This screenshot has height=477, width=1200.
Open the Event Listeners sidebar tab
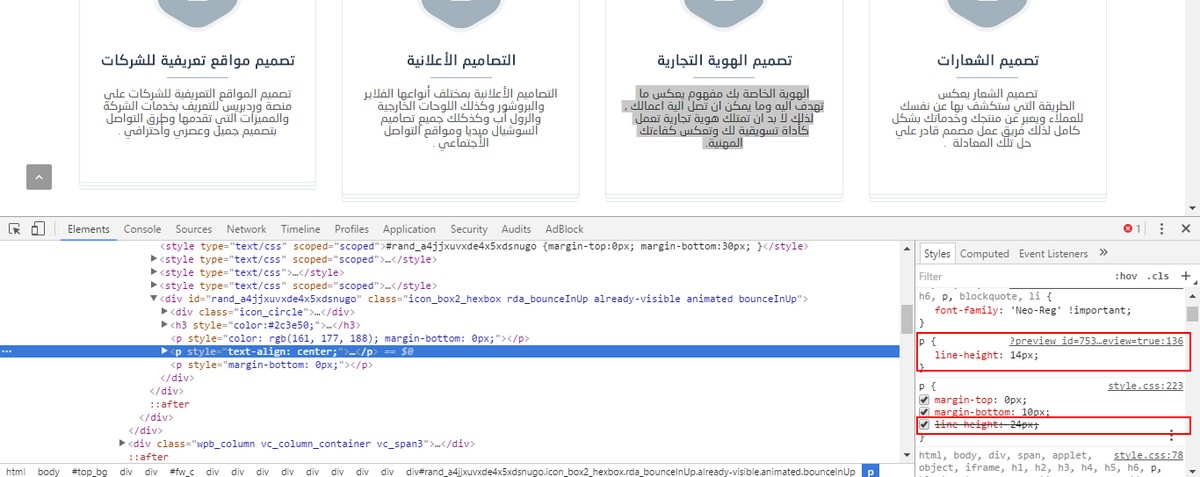1053,254
